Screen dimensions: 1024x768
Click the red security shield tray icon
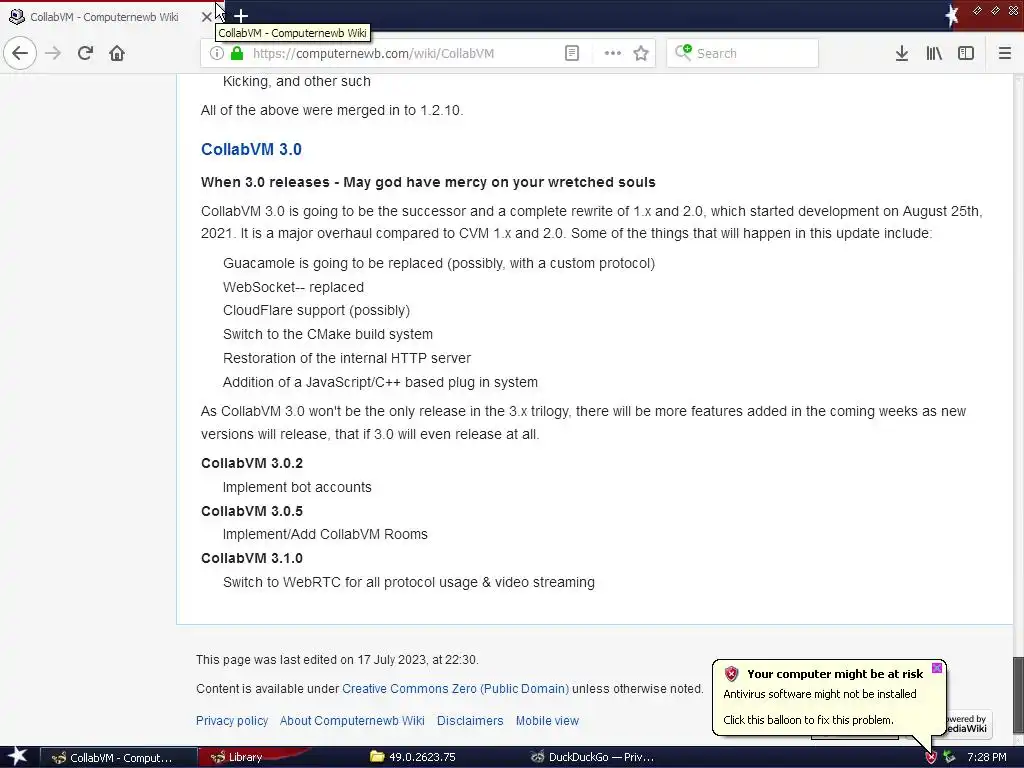click(931, 757)
